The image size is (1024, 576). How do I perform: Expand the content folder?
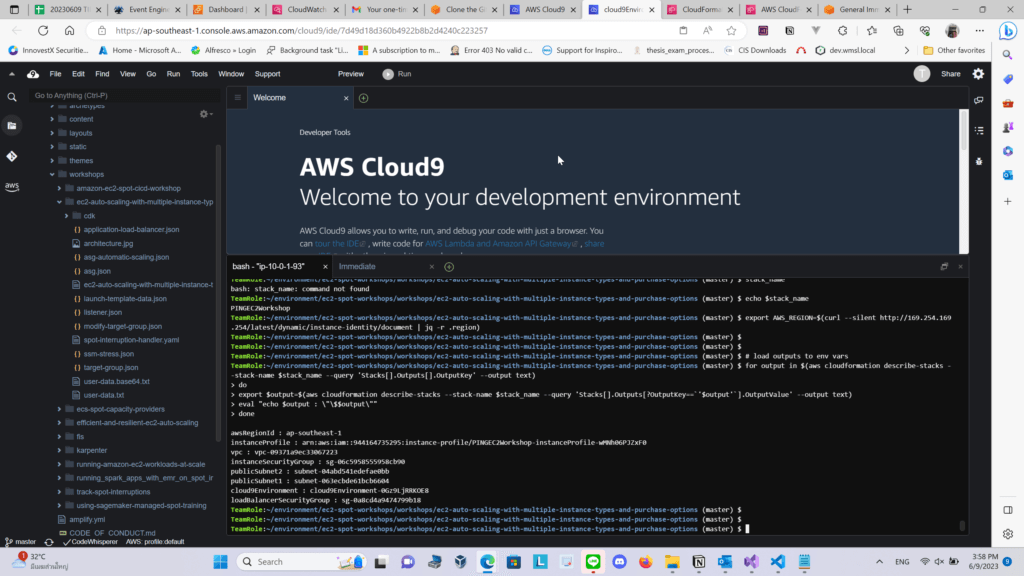pyautogui.click(x=52, y=120)
